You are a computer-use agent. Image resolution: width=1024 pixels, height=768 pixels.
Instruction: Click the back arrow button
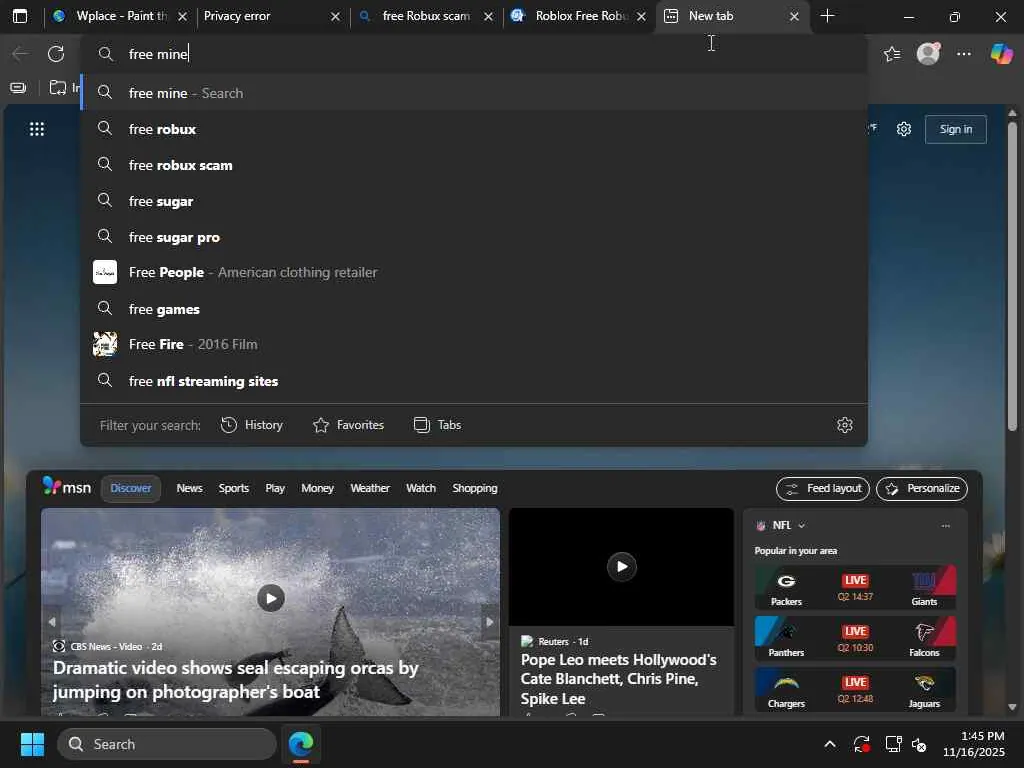click(20, 54)
